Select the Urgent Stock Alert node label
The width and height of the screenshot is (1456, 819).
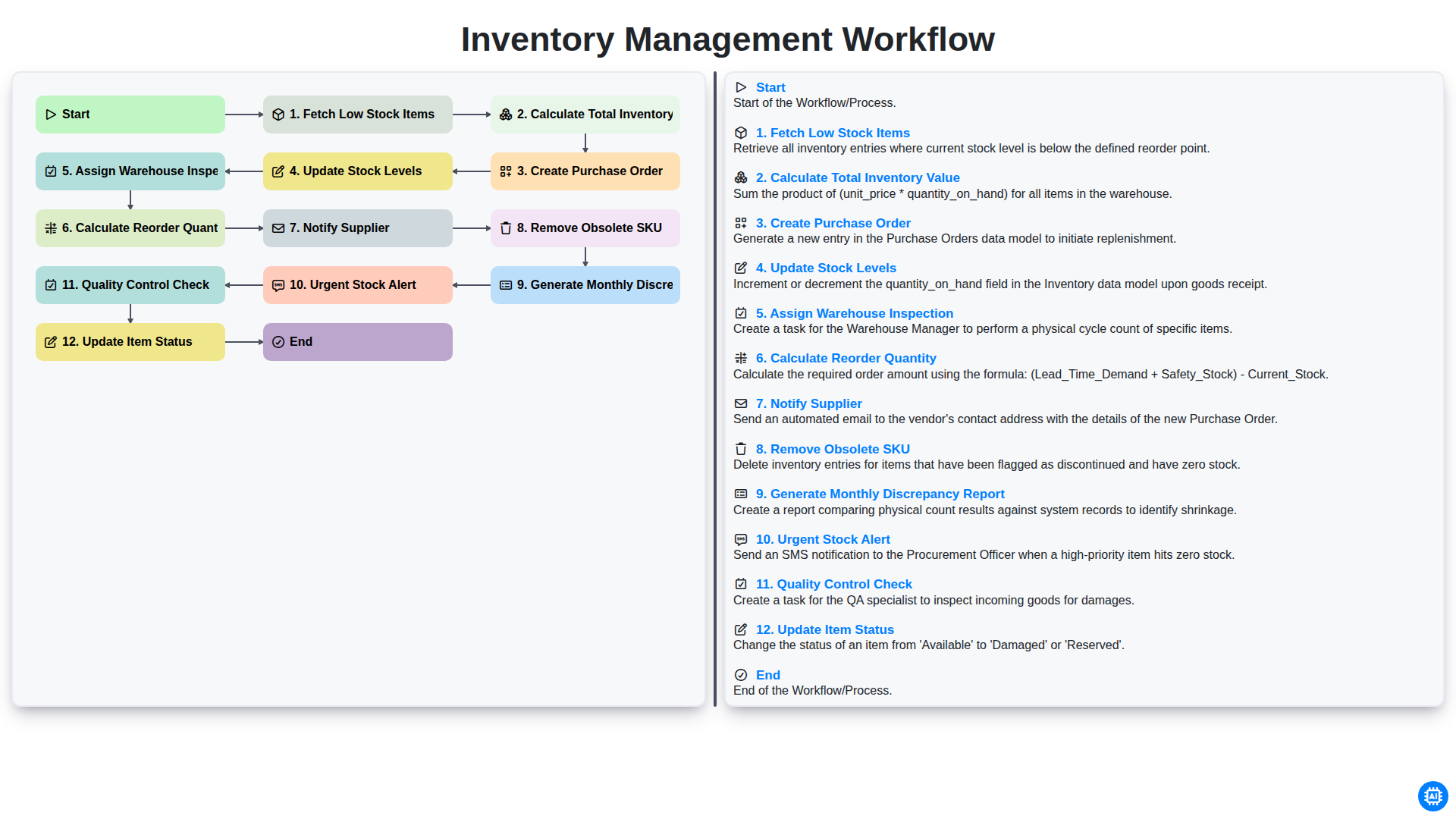click(x=353, y=285)
